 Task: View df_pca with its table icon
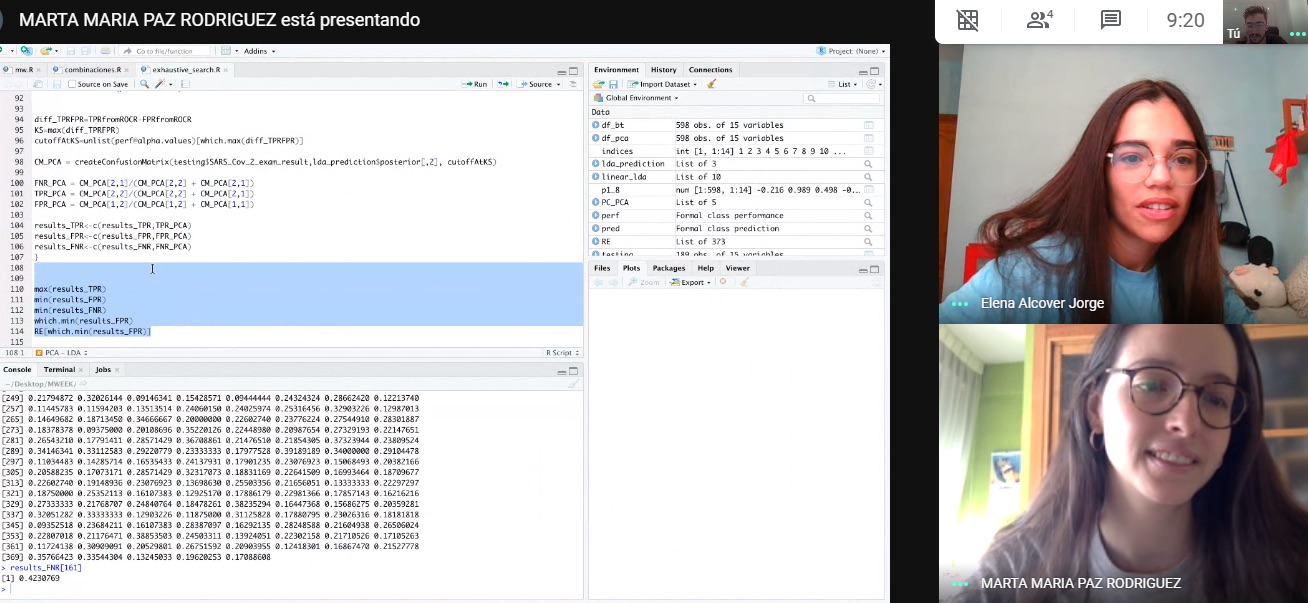click(x=869, y=138)
